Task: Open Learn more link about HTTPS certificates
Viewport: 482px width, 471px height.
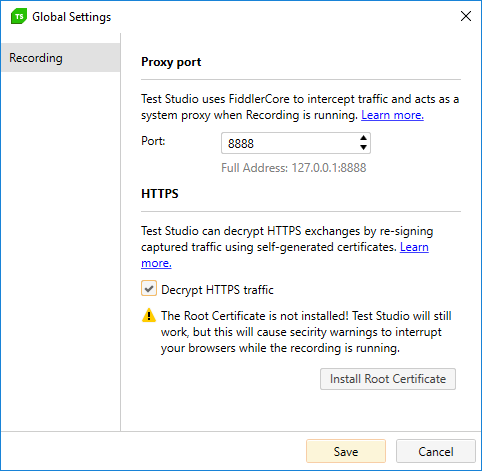Action: click(x=414, y=247)
